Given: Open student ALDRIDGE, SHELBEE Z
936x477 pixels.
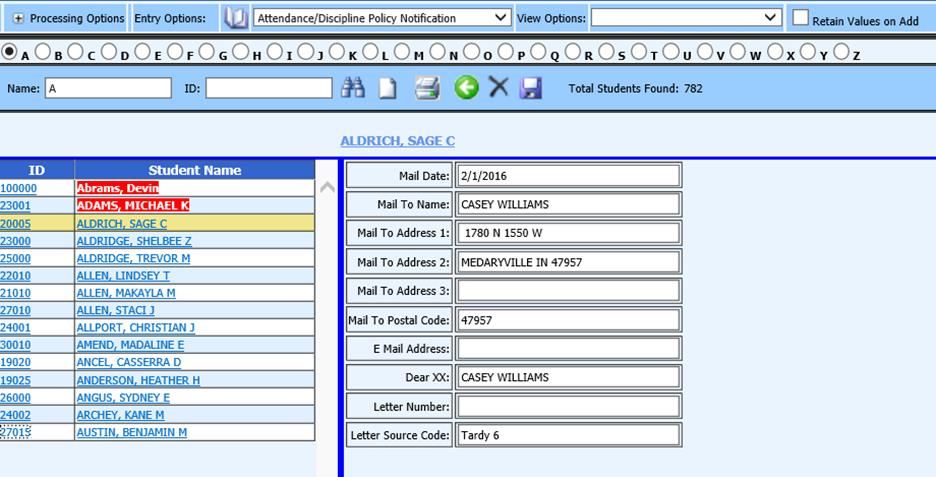Looking at the screenshot, I should 134,241.
